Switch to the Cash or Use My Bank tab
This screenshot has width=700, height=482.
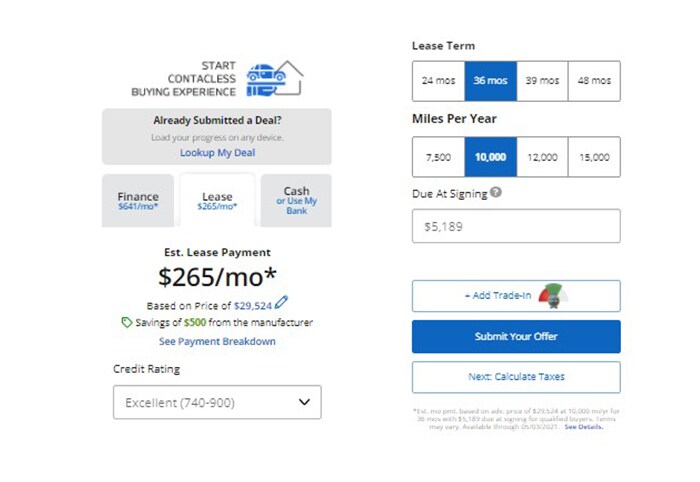point(296,200)
